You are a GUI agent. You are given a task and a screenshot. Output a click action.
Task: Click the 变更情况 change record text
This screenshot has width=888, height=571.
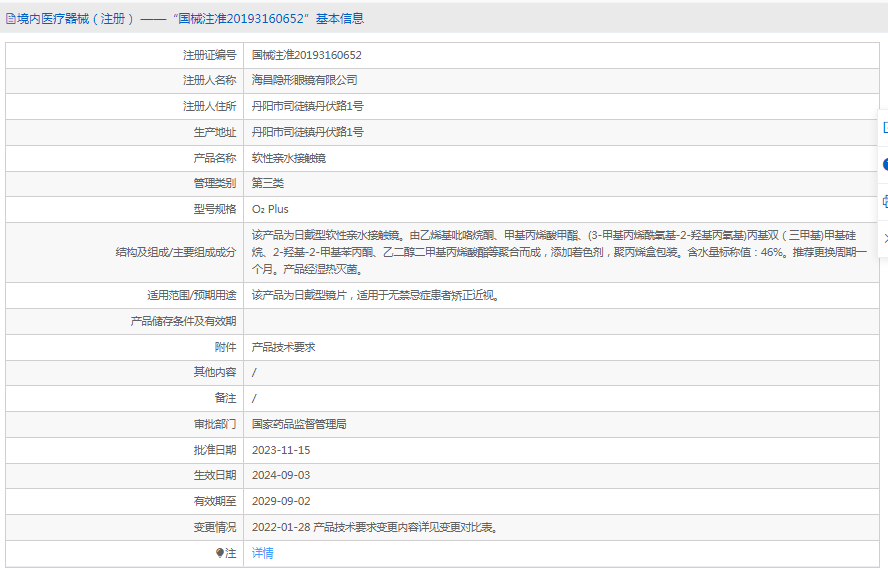click(374, 527)
